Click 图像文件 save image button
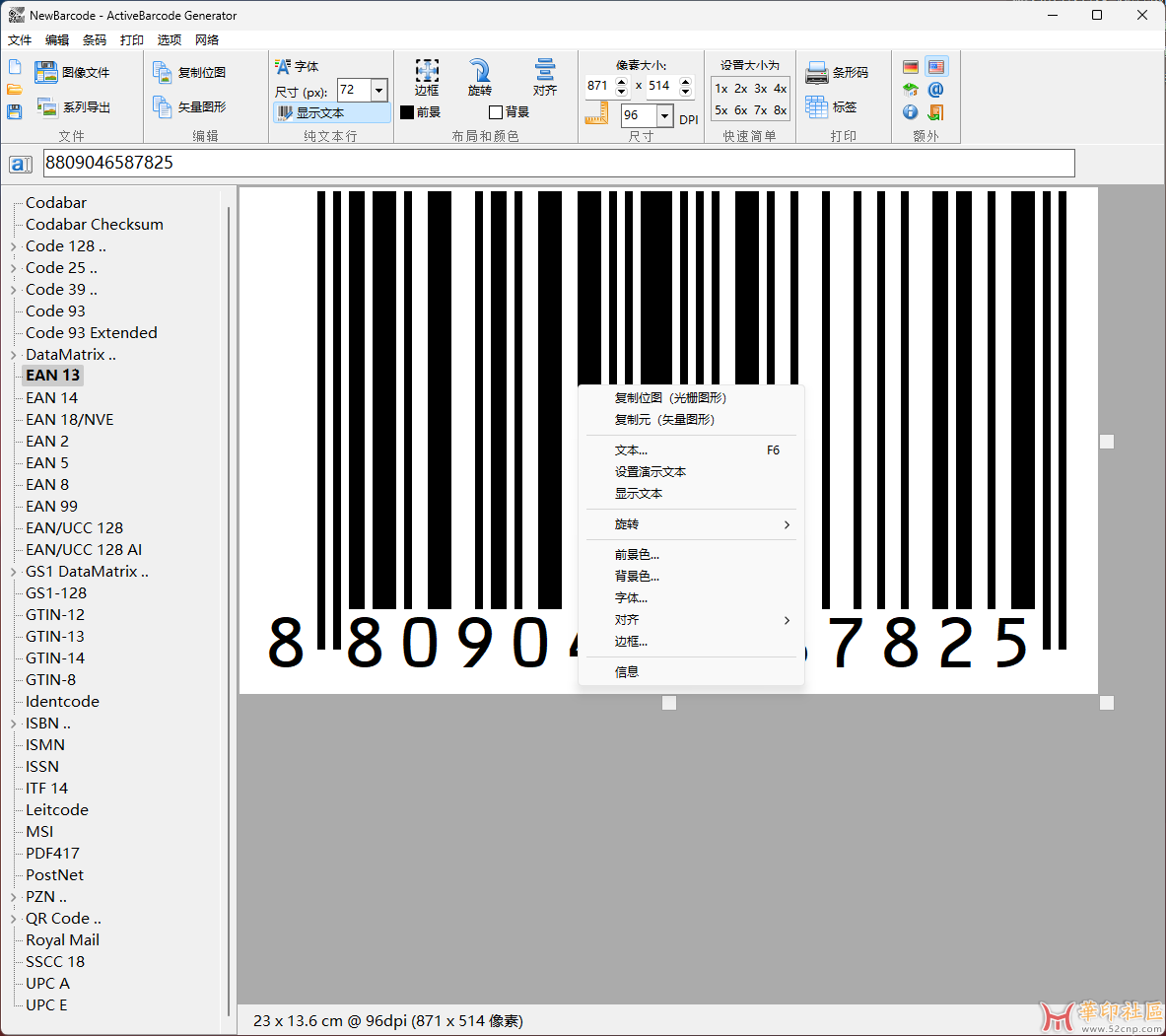Image resolution: width=1166 pixels, height=1036 pixels. click(x=73, y=72)
